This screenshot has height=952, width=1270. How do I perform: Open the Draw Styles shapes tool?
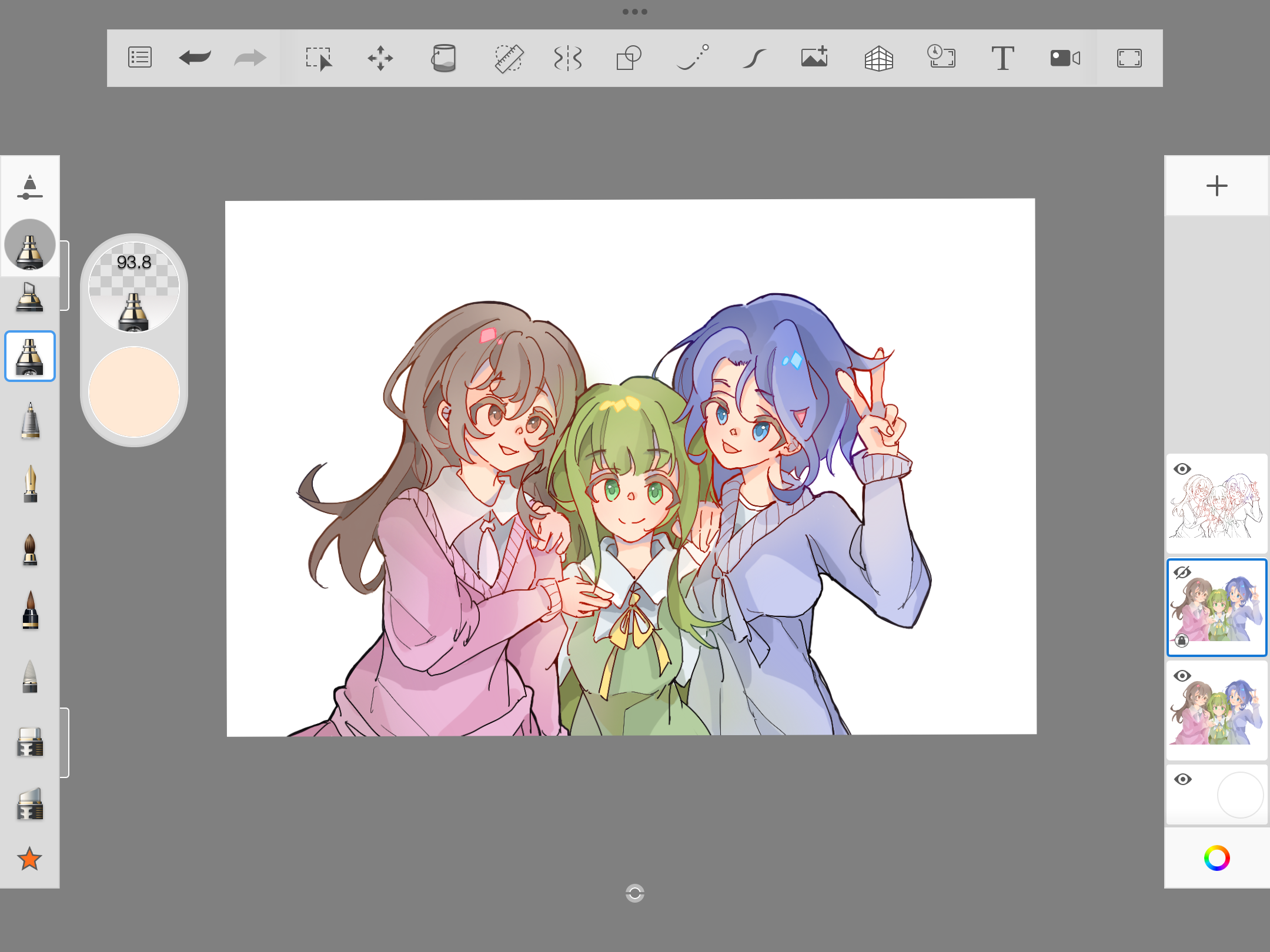tap(629, 58)
